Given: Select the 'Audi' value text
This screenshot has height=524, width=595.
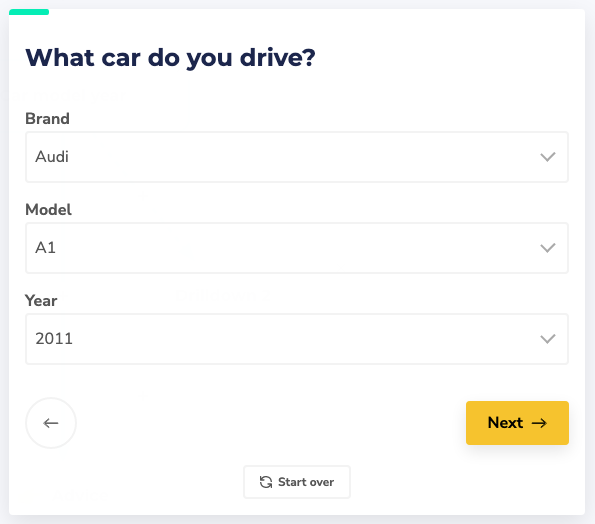Looking at the screenshot, I should 52,157.
